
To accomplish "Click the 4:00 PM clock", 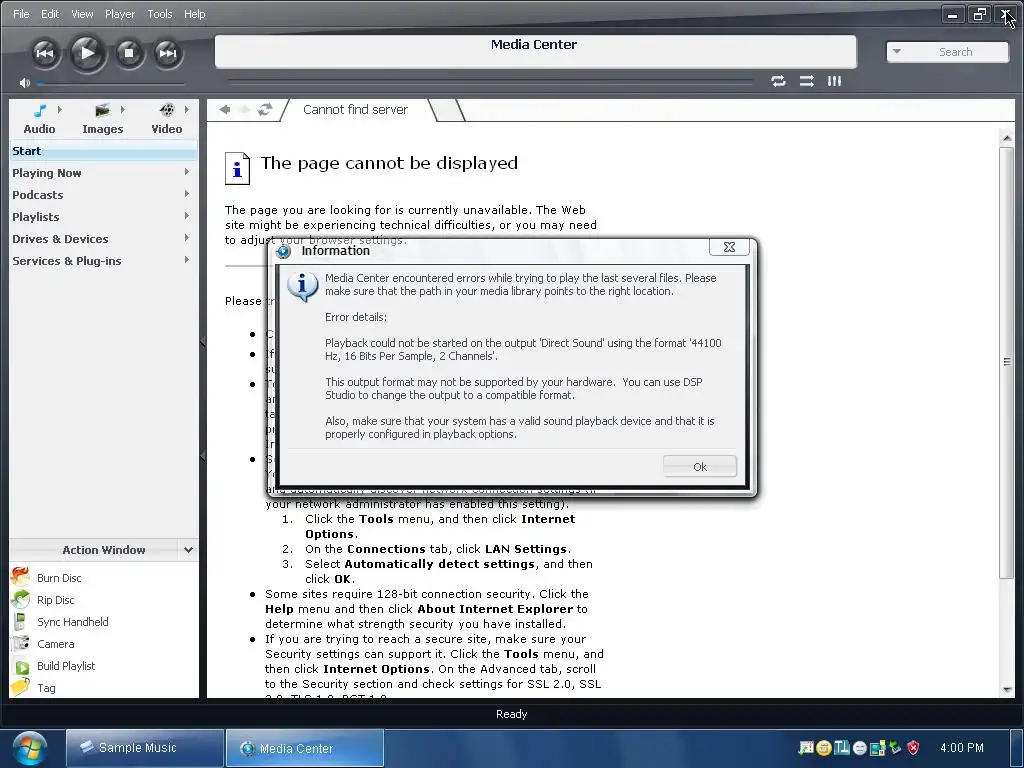I will coord(961,748).
